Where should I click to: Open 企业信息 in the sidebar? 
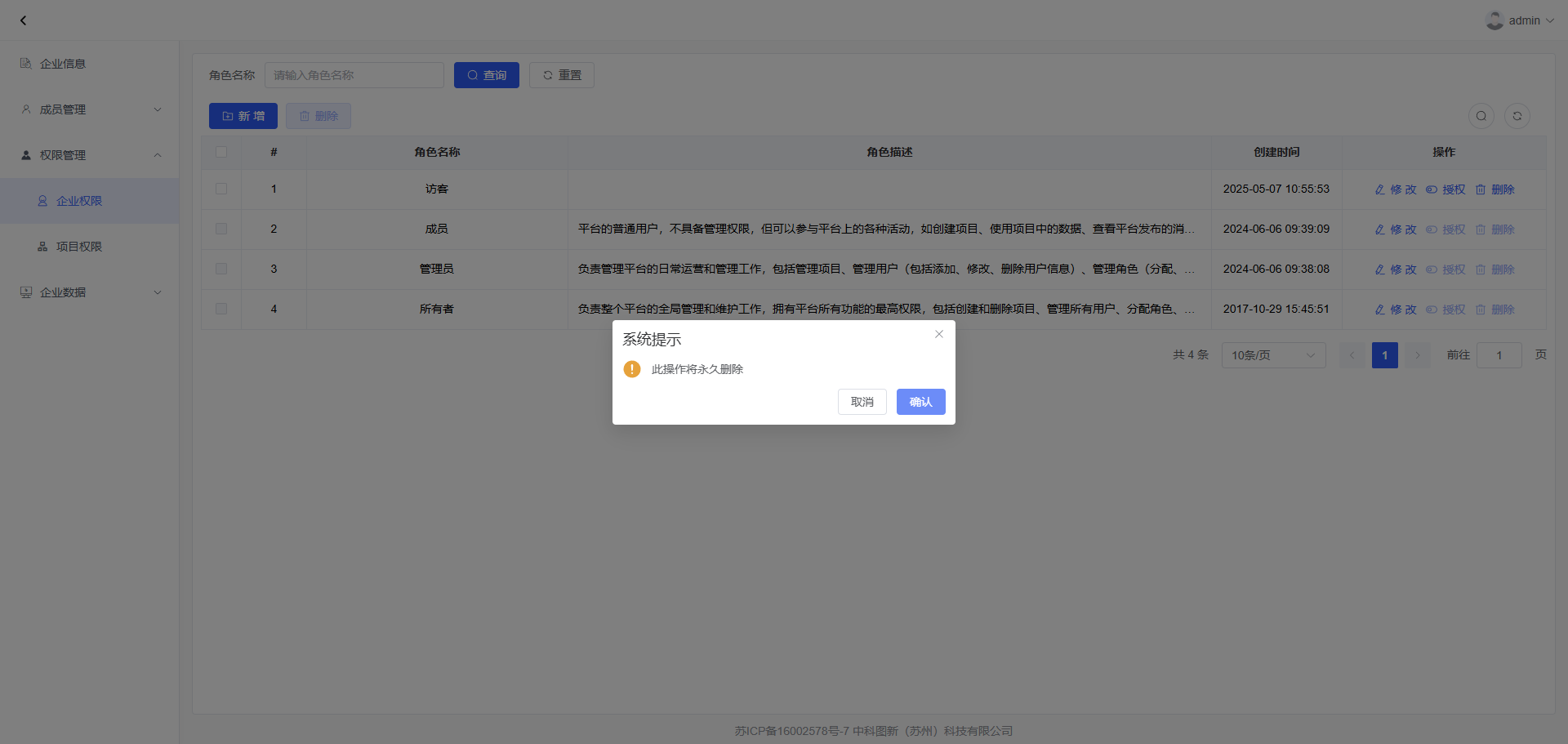pos(63,64)
